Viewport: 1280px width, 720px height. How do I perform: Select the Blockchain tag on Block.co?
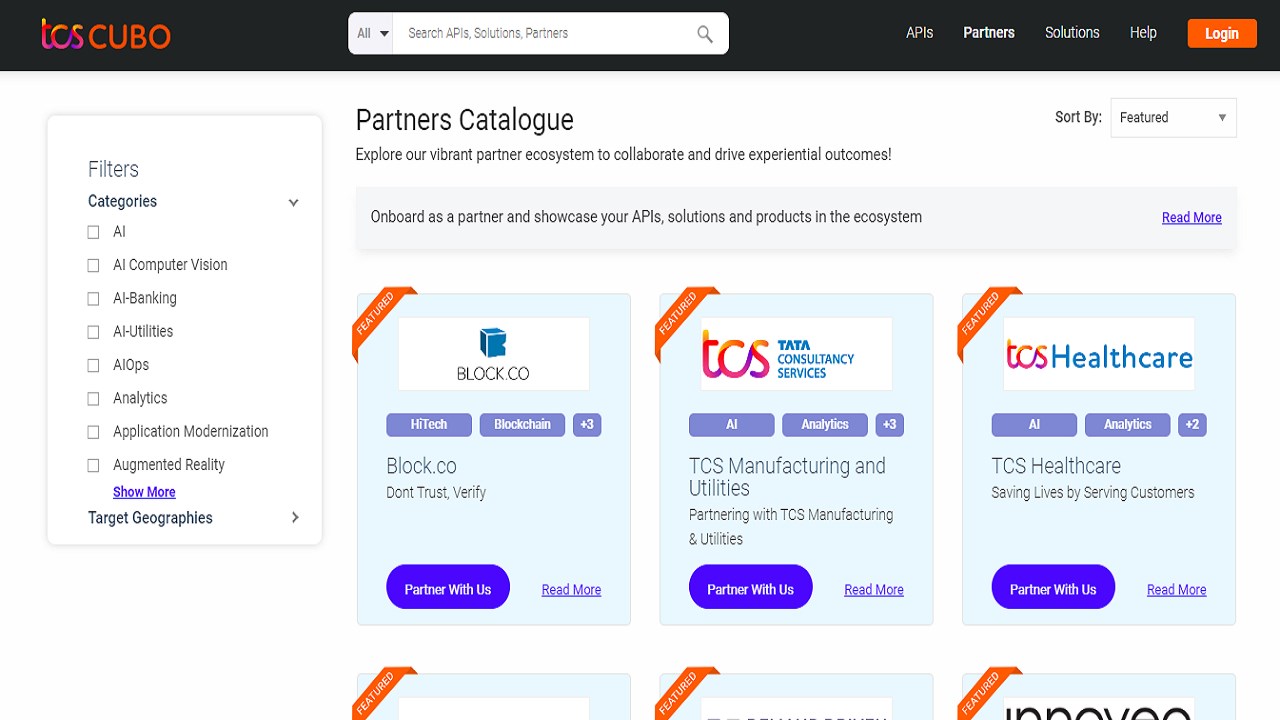pyautogui.click(x=522, y=425)
